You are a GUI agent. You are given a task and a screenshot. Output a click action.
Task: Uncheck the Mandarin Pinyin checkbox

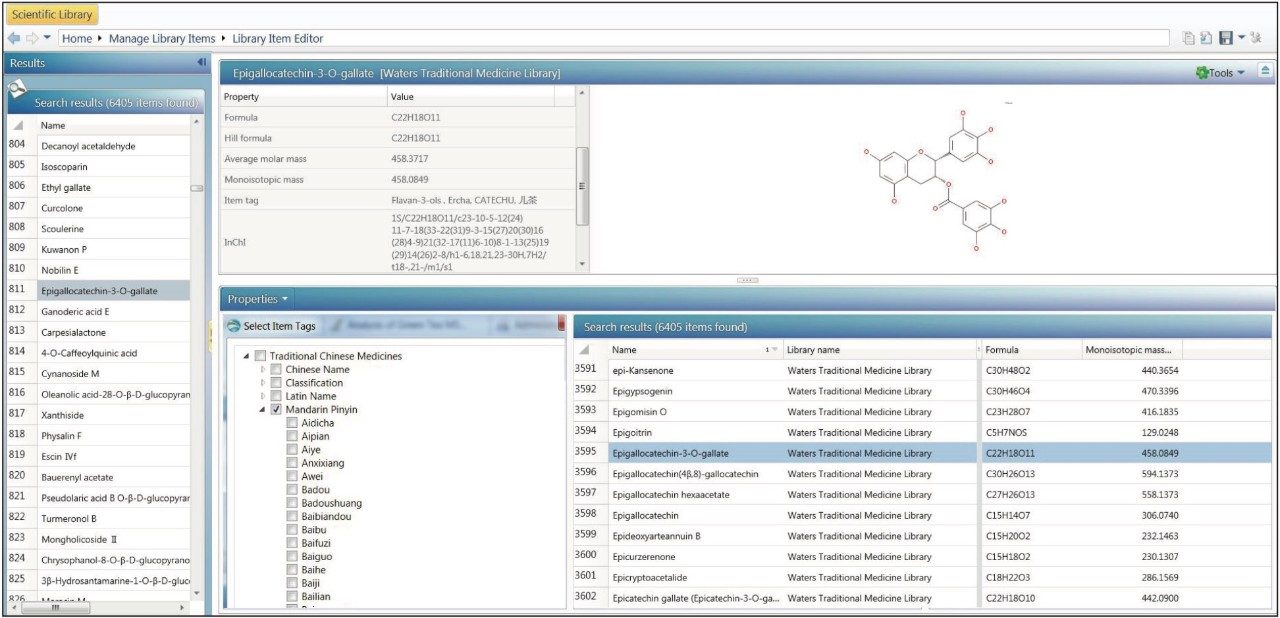pyautogui.click(x=276, y=410)
